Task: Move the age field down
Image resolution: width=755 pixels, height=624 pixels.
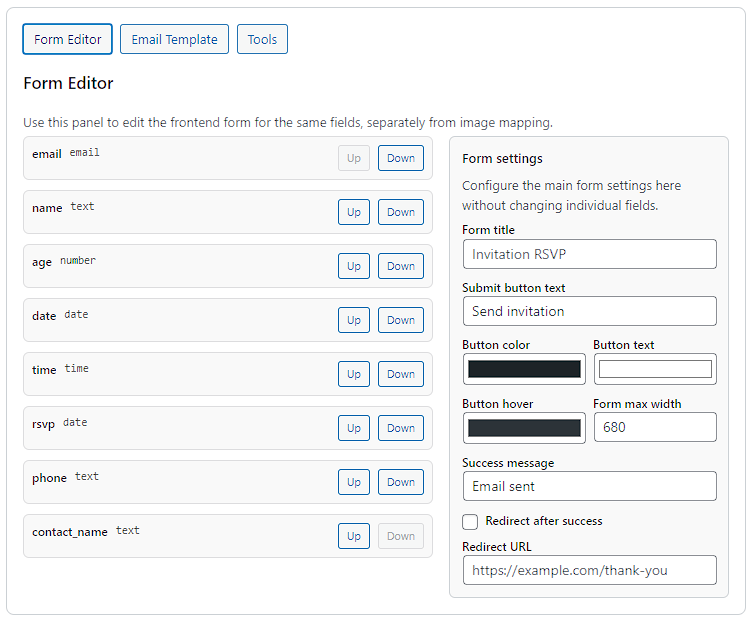Action: (401, 266)
